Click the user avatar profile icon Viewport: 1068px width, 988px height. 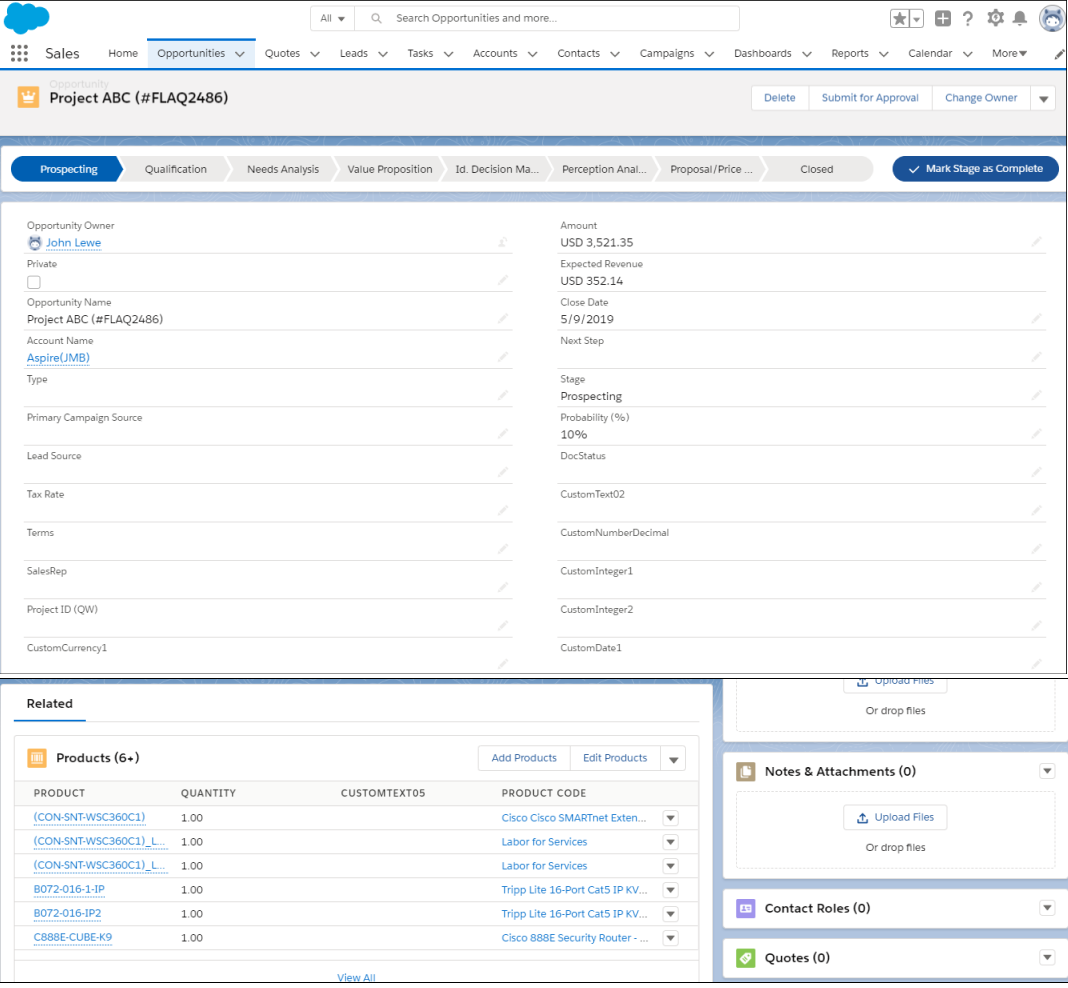click(1051, 19)
